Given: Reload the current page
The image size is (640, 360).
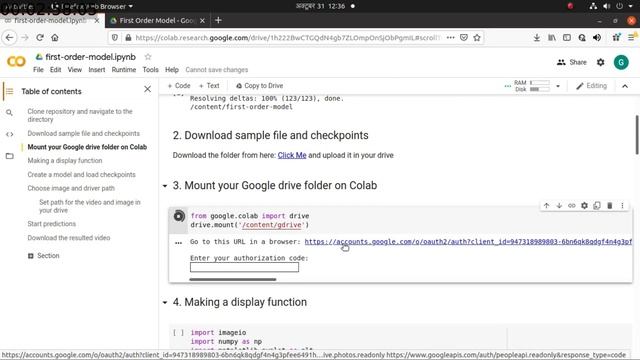Looking at the screenshot, I should [40, 38].
